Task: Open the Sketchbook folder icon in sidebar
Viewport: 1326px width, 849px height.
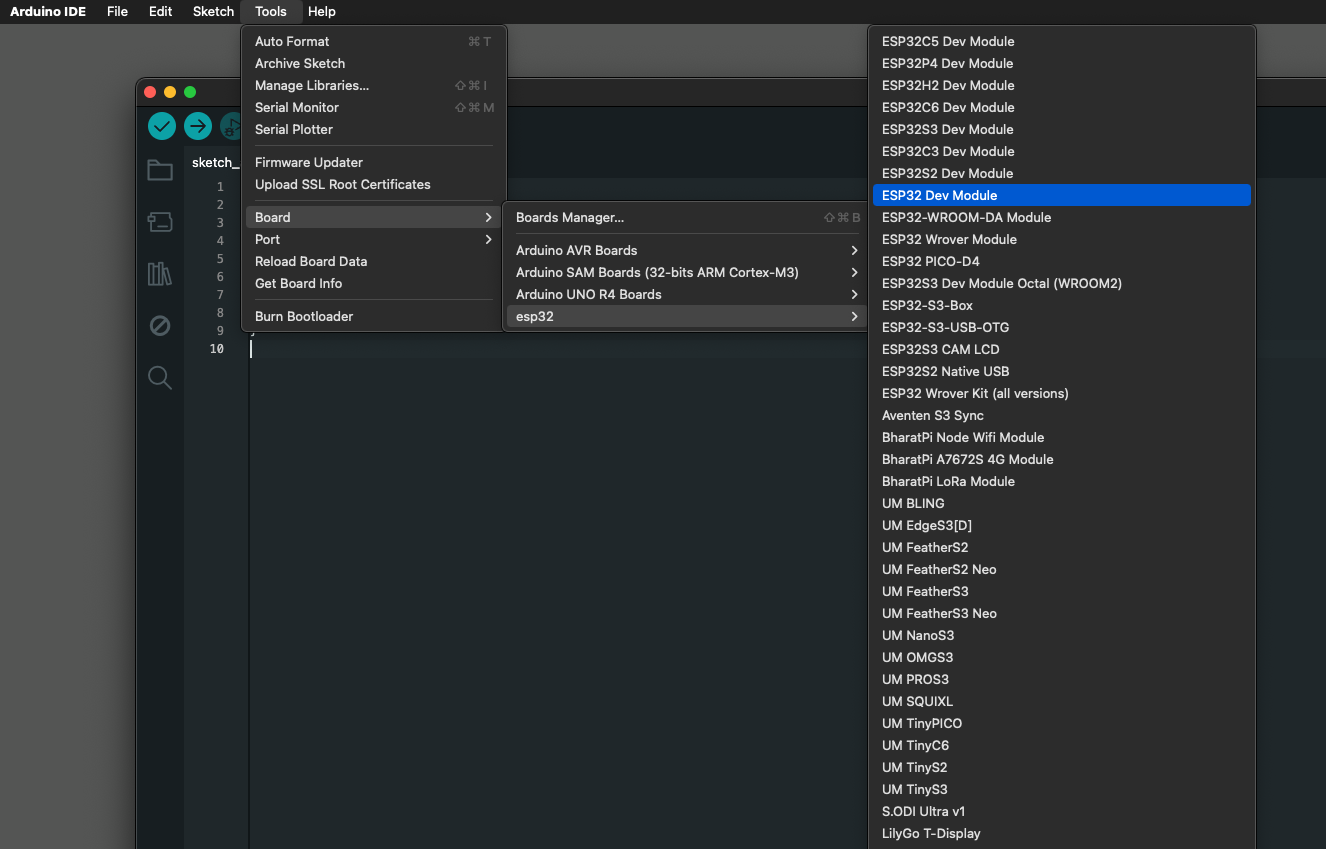Action: click(160, 170)
